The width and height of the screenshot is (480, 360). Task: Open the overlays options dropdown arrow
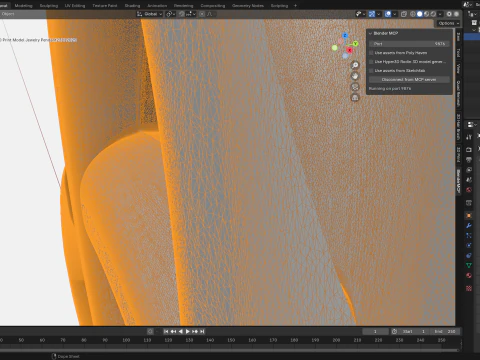(x=395, y=14)
